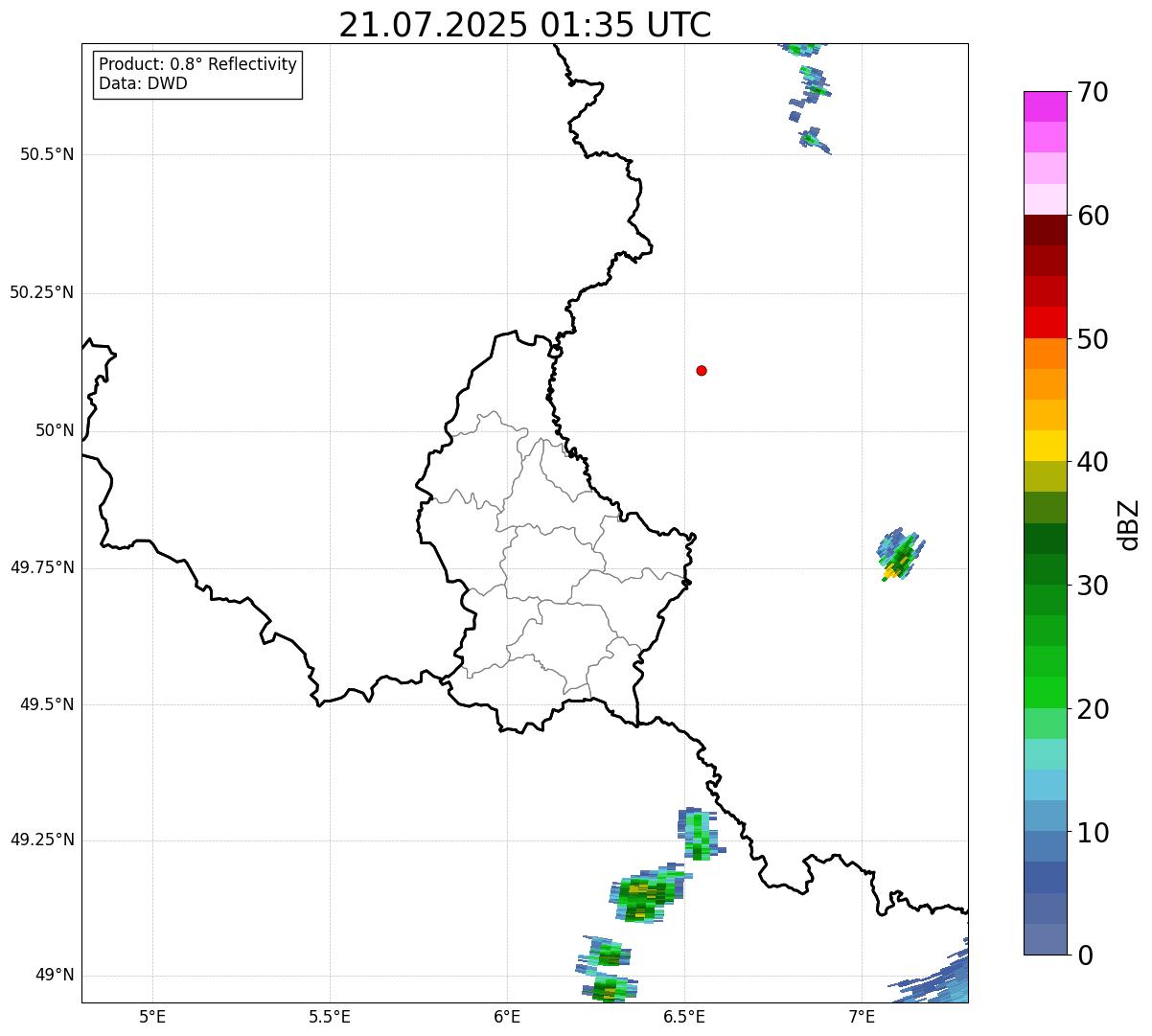Viewport: 1152px width, 1036px height.
Task: Click the colorbar '60' tick label
Action: coord(1093,216)
